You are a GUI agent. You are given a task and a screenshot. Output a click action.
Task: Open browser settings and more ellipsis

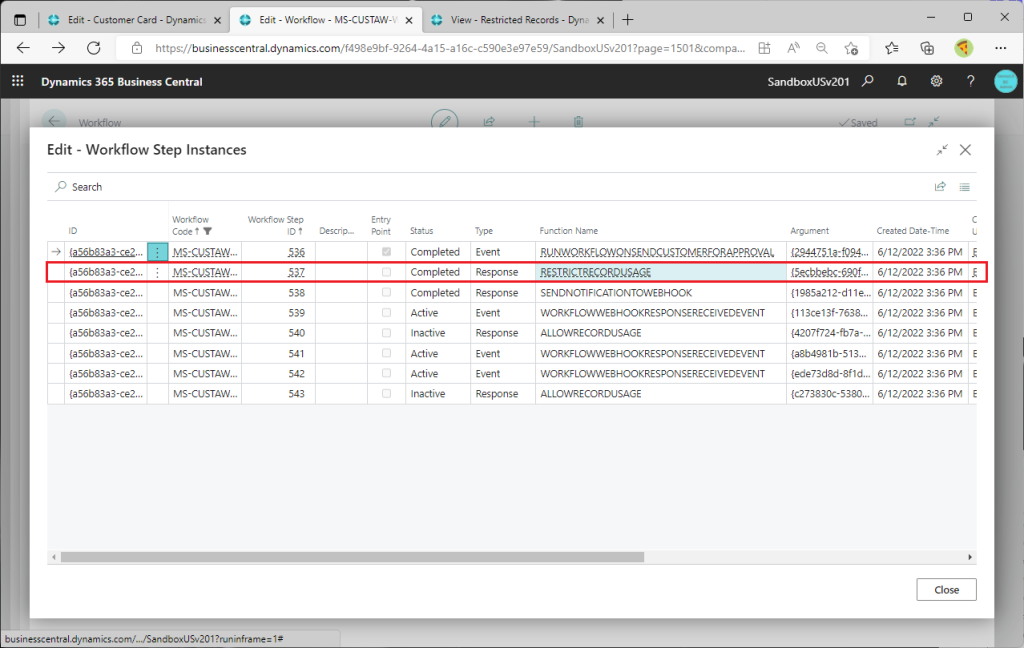1000,48
